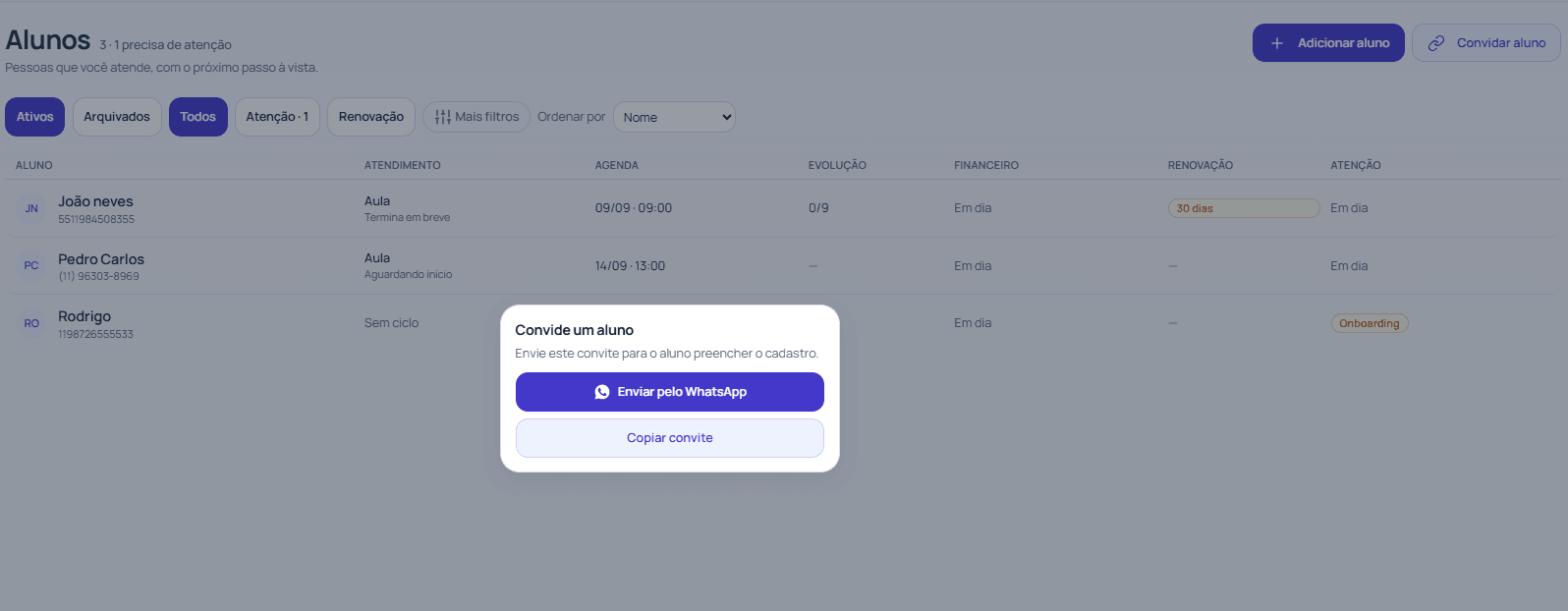Click the ATENDIMENTO column header

pyautogui.click(x=403, y=165)
